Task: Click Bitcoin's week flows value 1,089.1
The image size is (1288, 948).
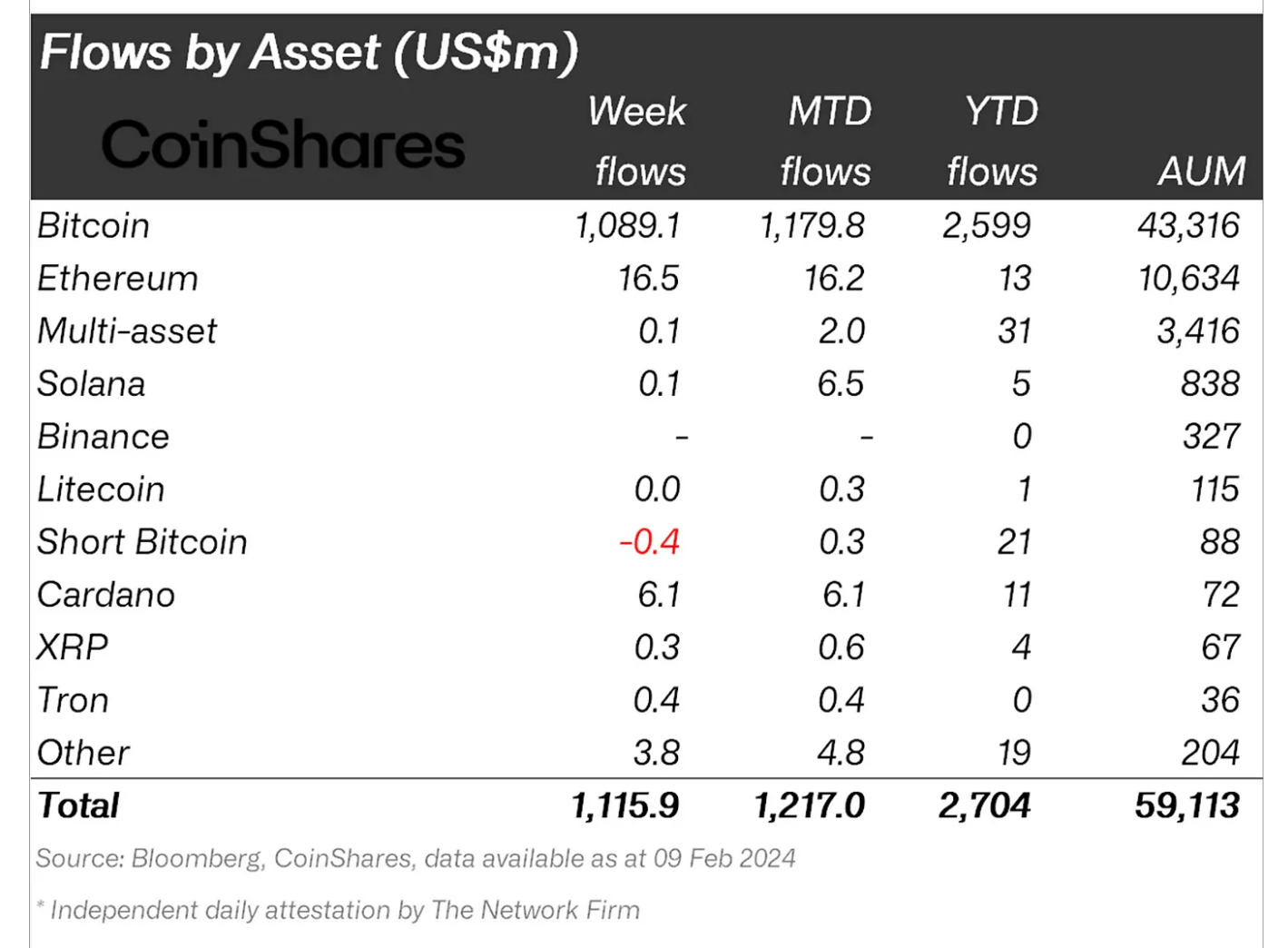Action: point(628,226)
